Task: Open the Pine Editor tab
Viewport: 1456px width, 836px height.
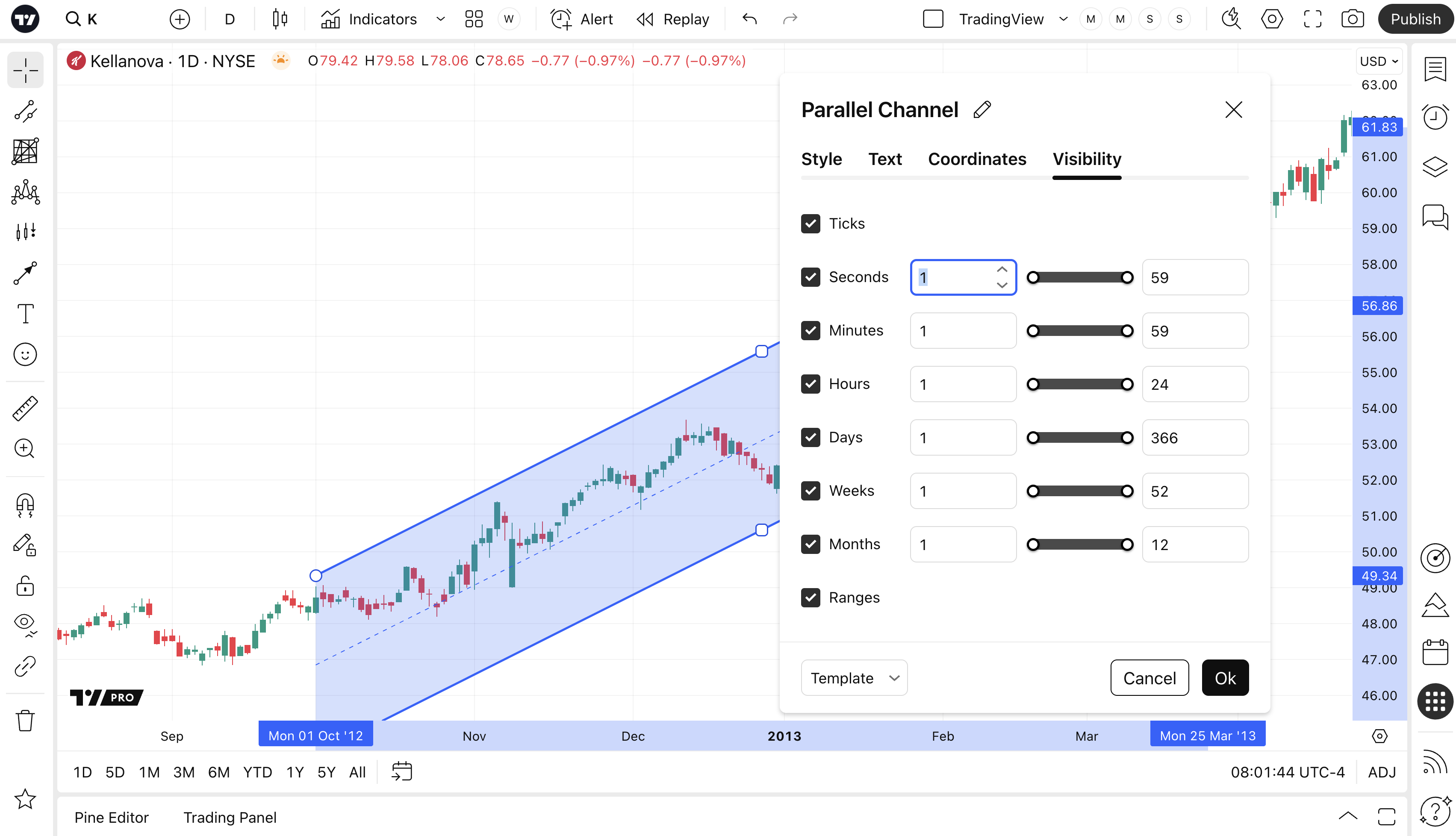Action: click(x=112, y=817)
